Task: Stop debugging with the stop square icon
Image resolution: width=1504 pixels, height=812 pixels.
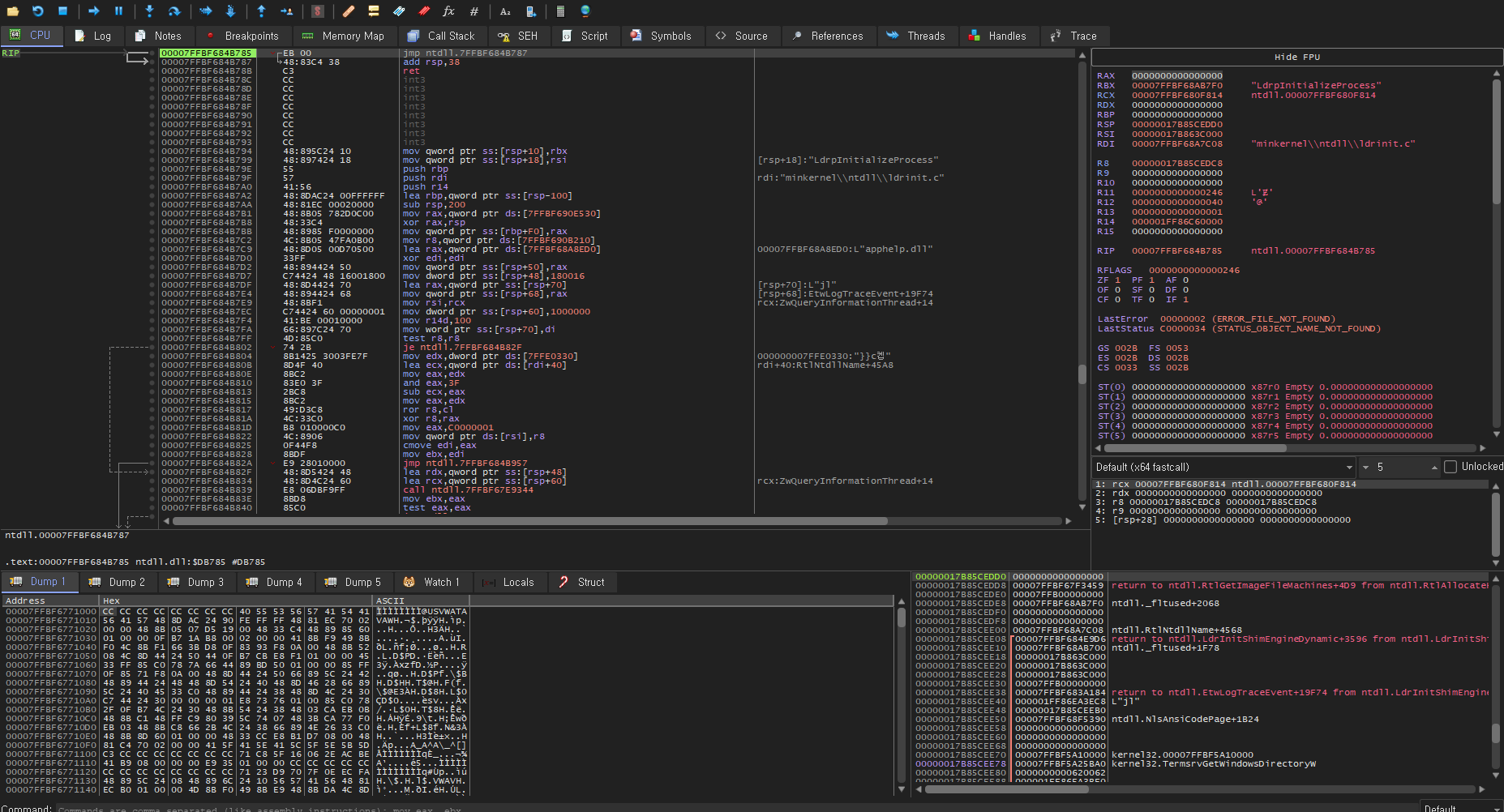Action: click(x=62, y=11)
